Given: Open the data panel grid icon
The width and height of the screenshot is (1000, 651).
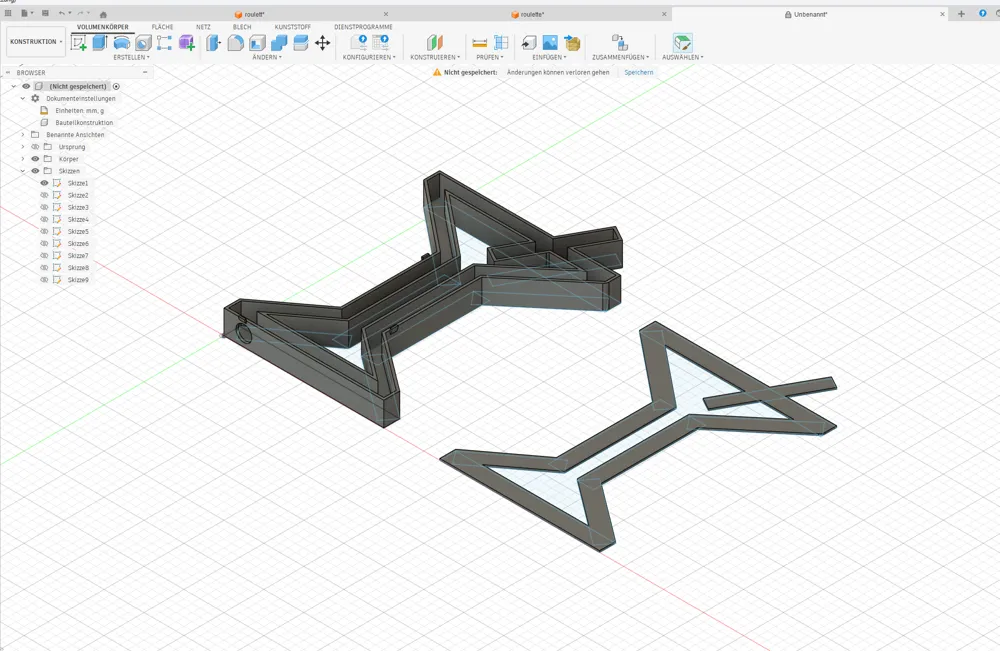Looking at the screenshot, I should (8, 13).
